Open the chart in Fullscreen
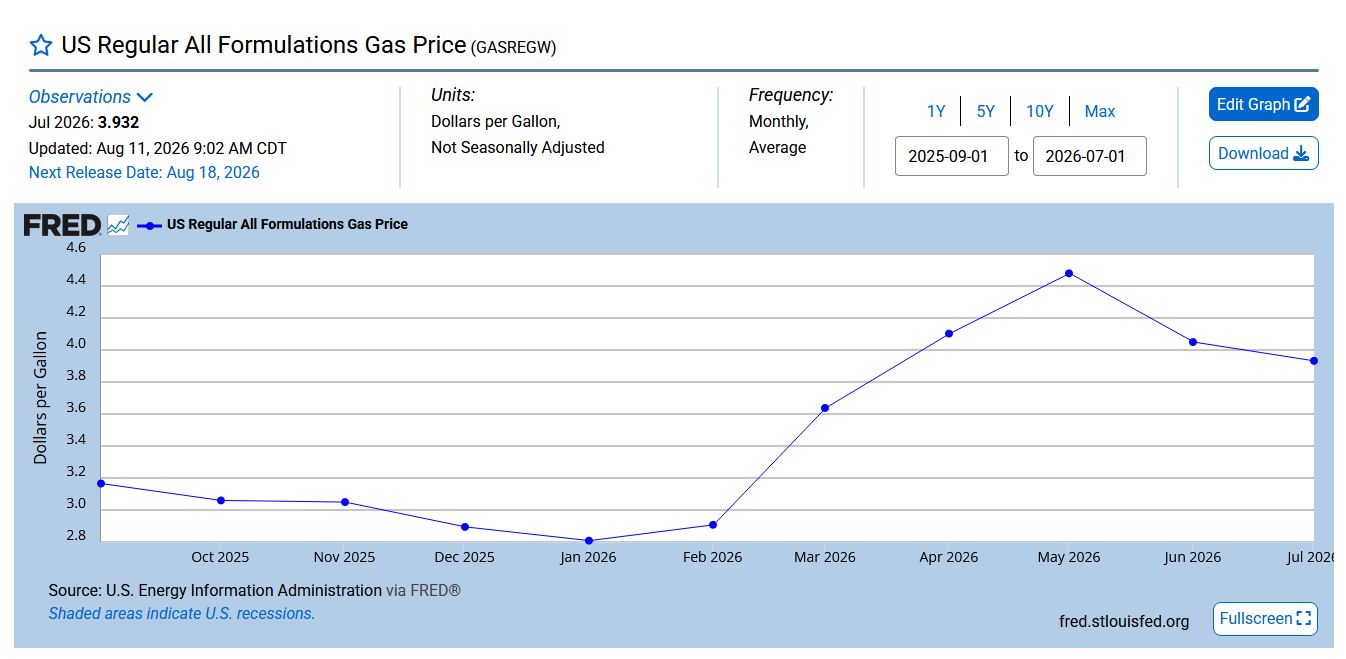The height and width of the screenshot is (659, 1346). 1265,619
